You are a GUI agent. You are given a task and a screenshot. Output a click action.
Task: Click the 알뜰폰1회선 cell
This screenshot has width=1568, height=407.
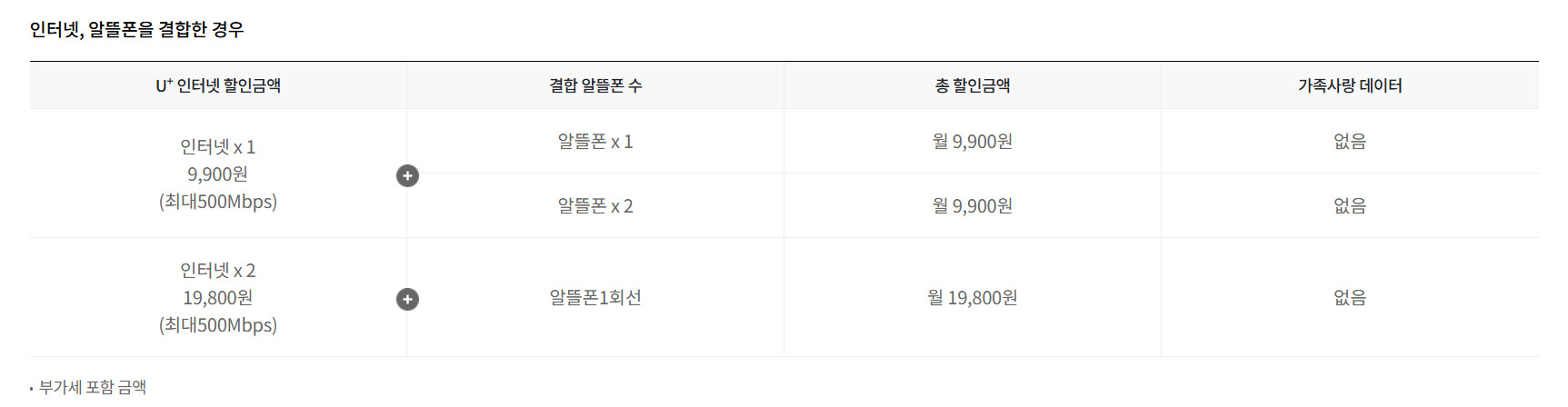coord(595,298)
